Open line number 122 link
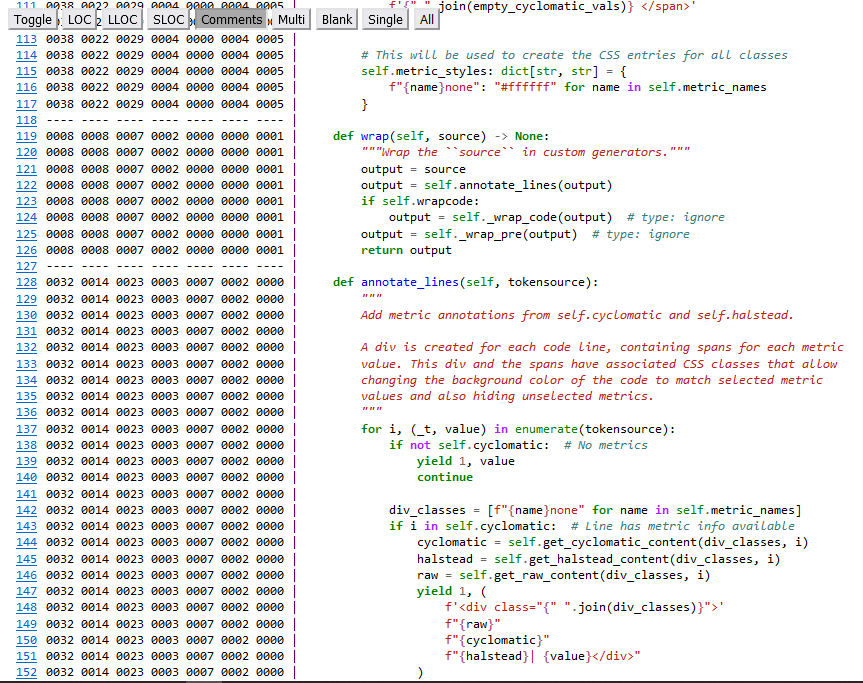The image size is (863, 683). coord(26,185)
